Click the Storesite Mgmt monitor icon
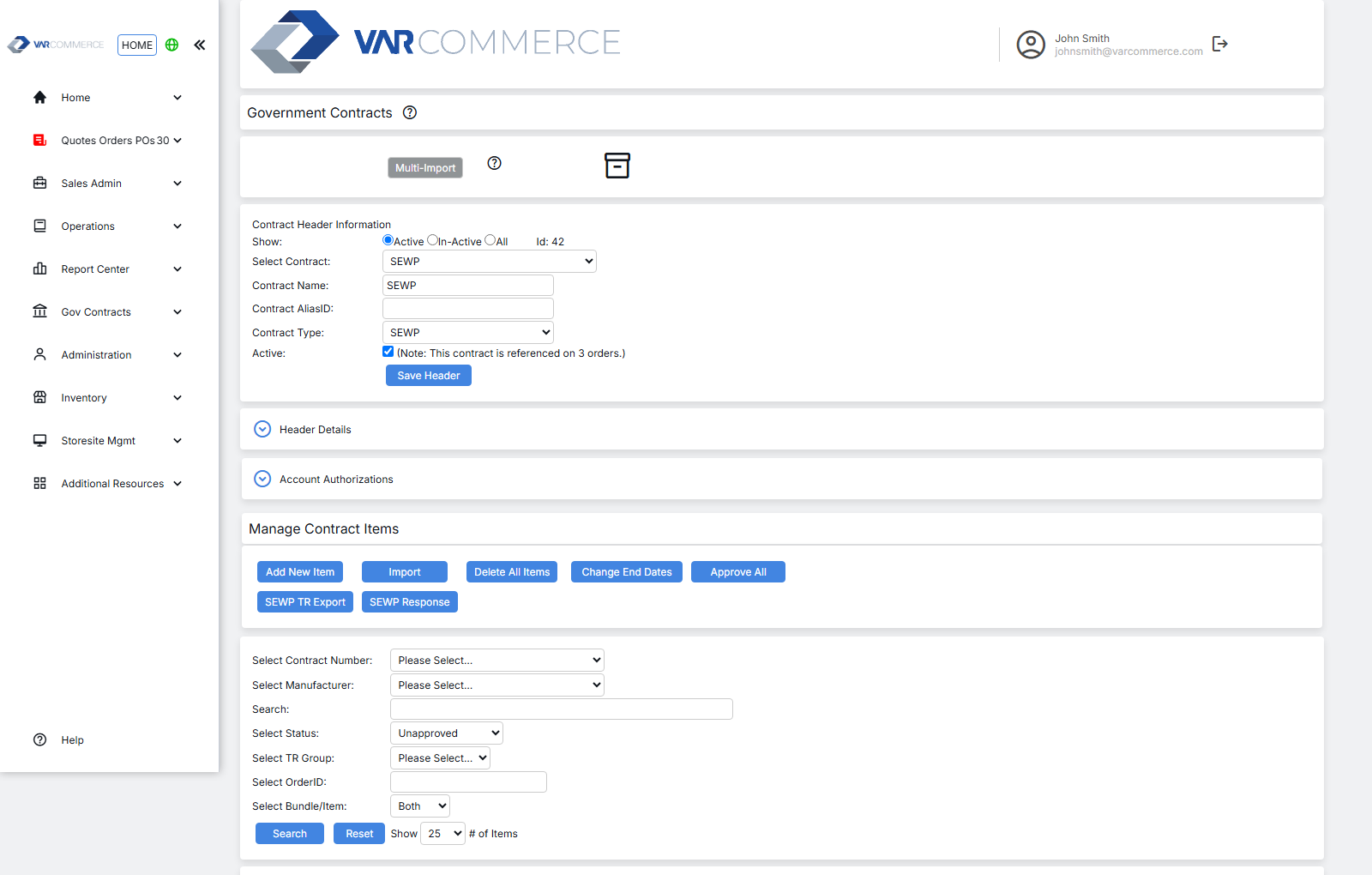This screenshot has width=1372, height=875. pos(39,440)
